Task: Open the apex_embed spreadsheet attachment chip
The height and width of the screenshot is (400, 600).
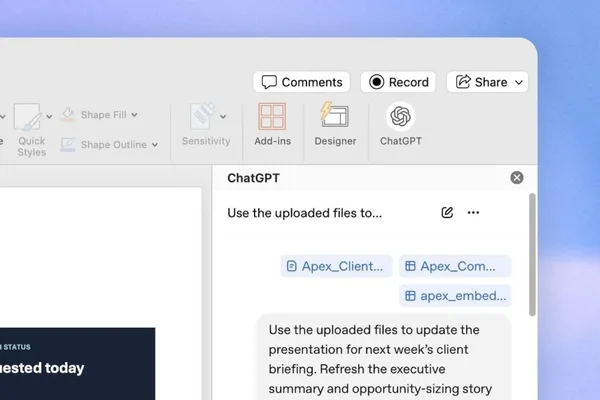Action: pyautogui.click(x=455, y=296)
